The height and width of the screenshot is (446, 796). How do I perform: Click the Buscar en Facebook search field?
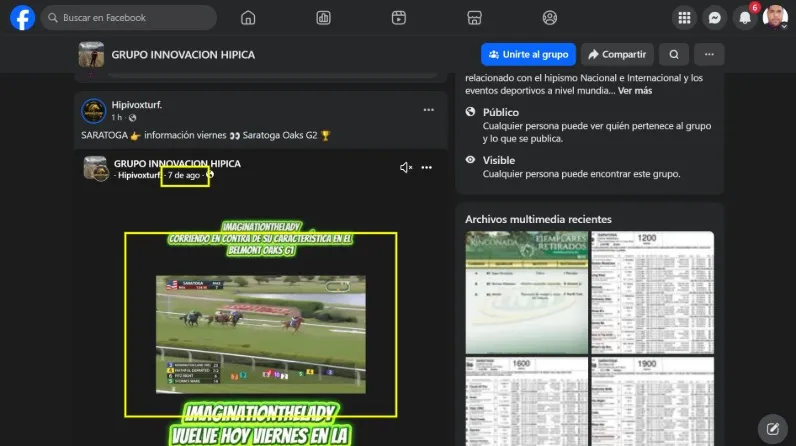128,18
